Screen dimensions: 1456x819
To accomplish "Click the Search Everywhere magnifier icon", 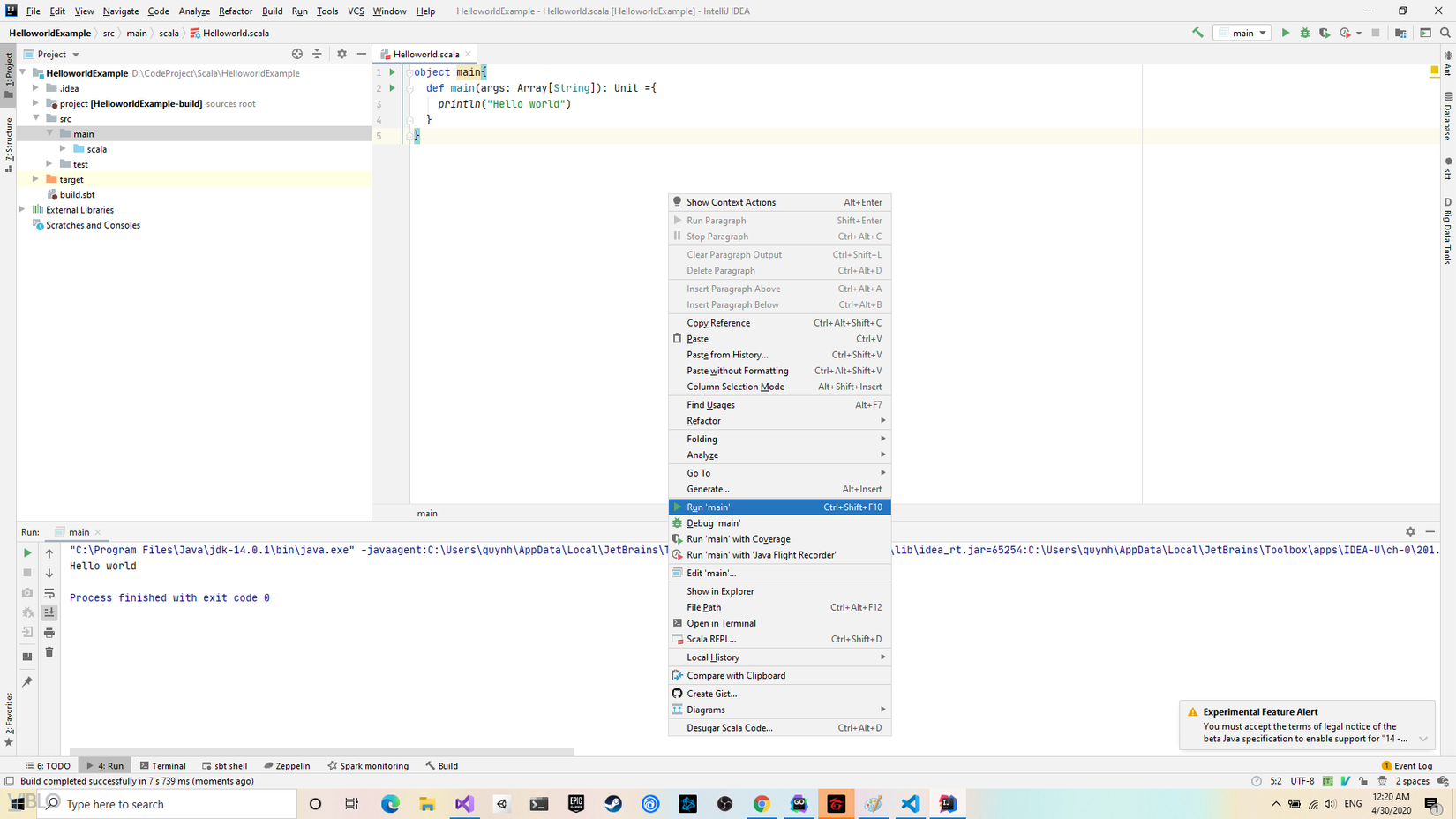I will [1445, 33].
